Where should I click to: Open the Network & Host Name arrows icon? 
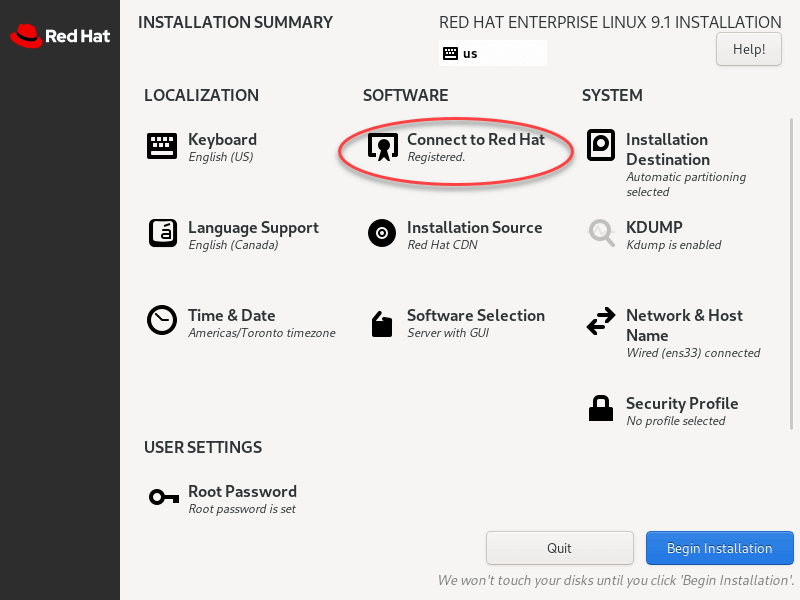(601, 322)
